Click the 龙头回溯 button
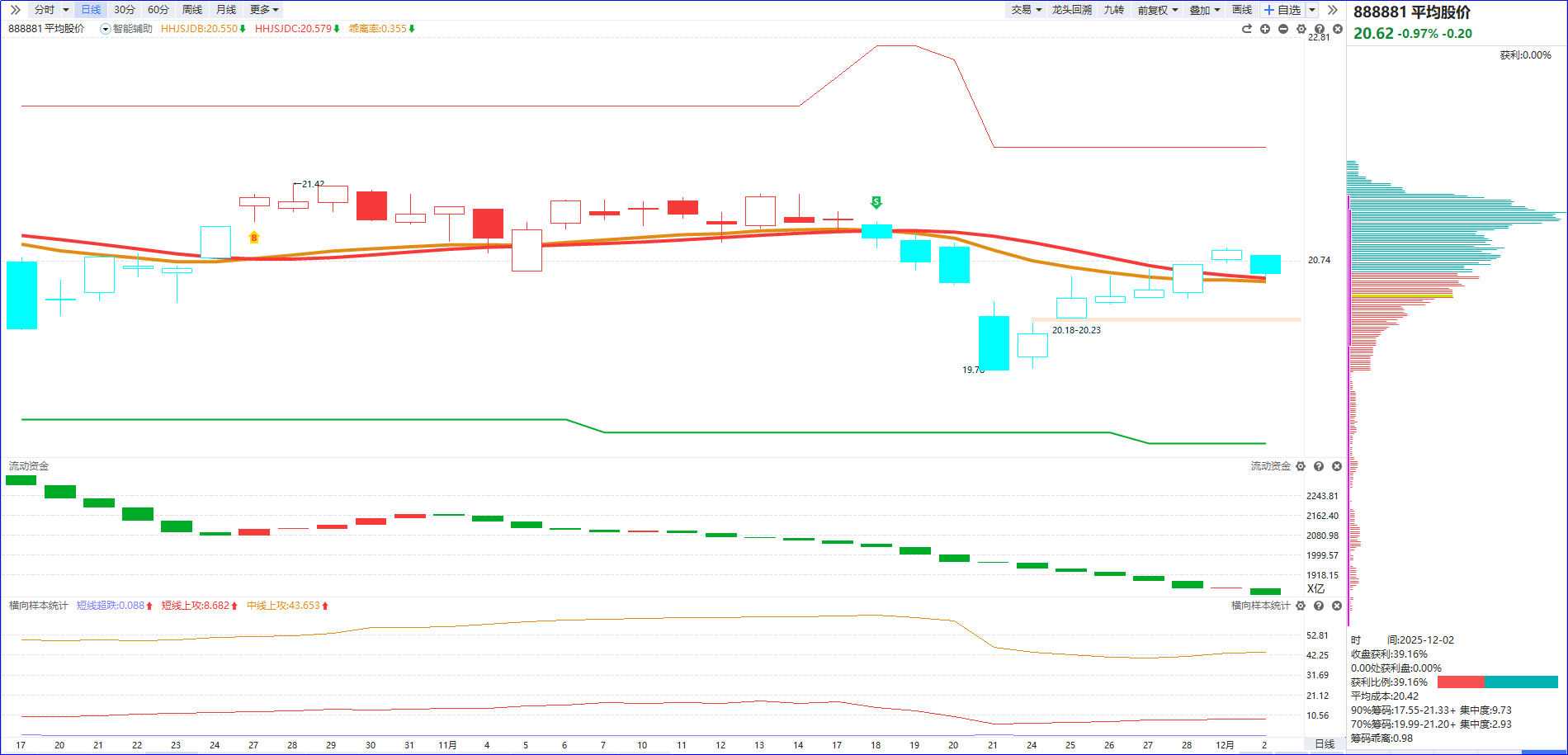1568x755 pixels. coord(1072,10)
